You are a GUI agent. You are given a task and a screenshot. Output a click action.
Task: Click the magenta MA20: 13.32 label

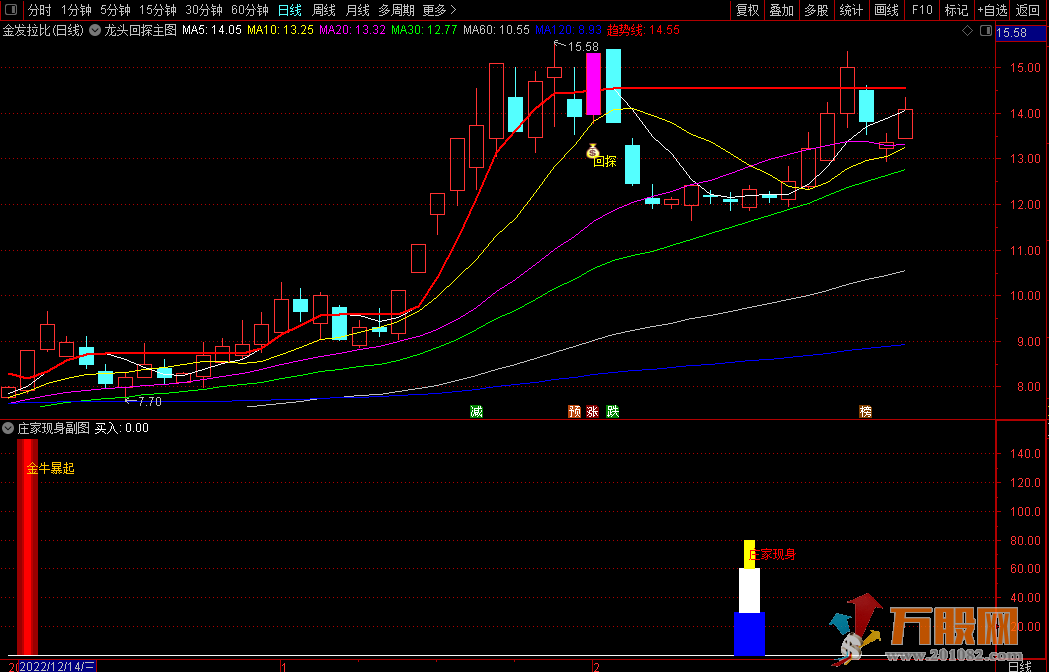[x=353, y=30]
